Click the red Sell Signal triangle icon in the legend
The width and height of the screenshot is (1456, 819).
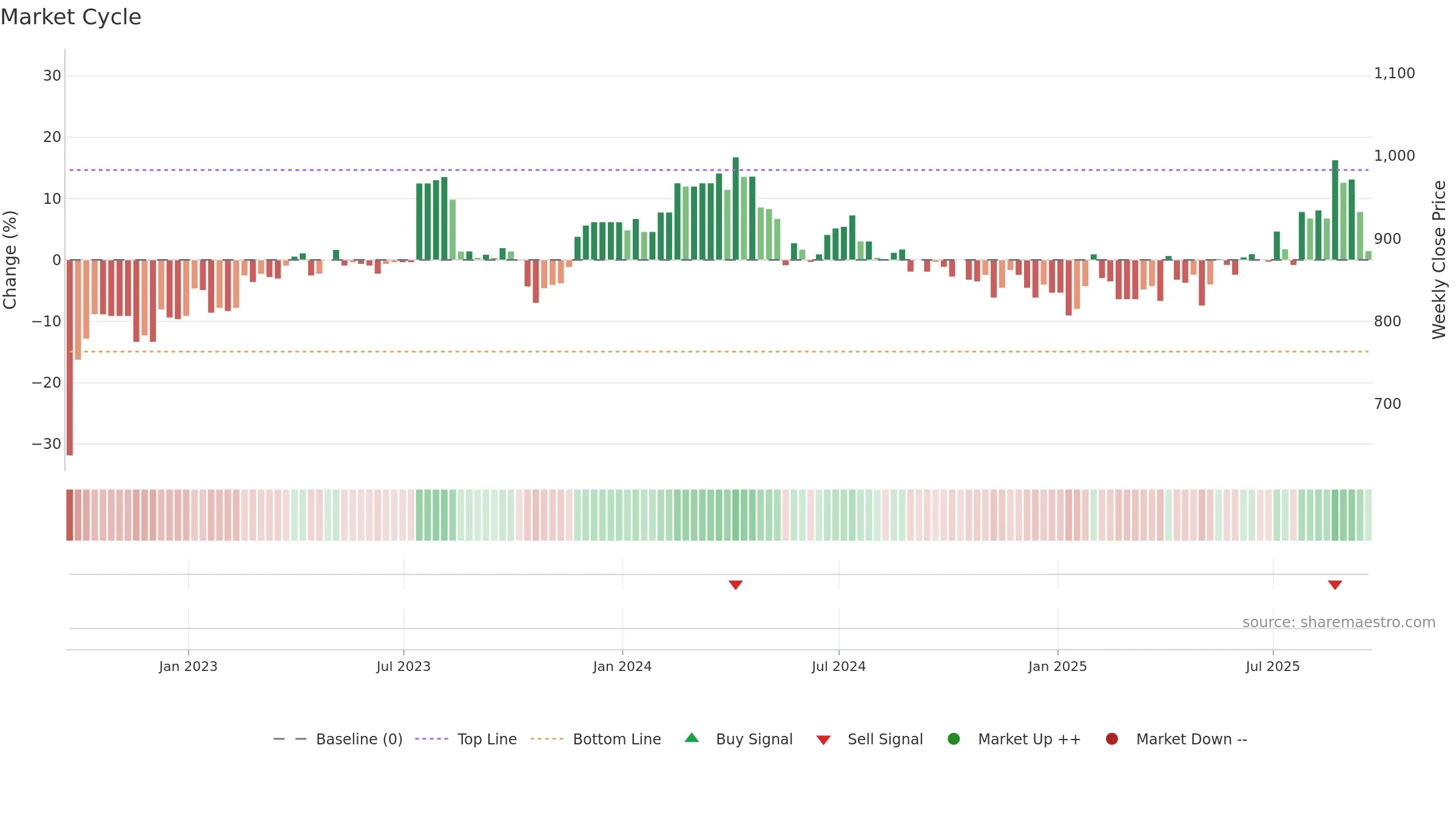click(x=823, y=740)
